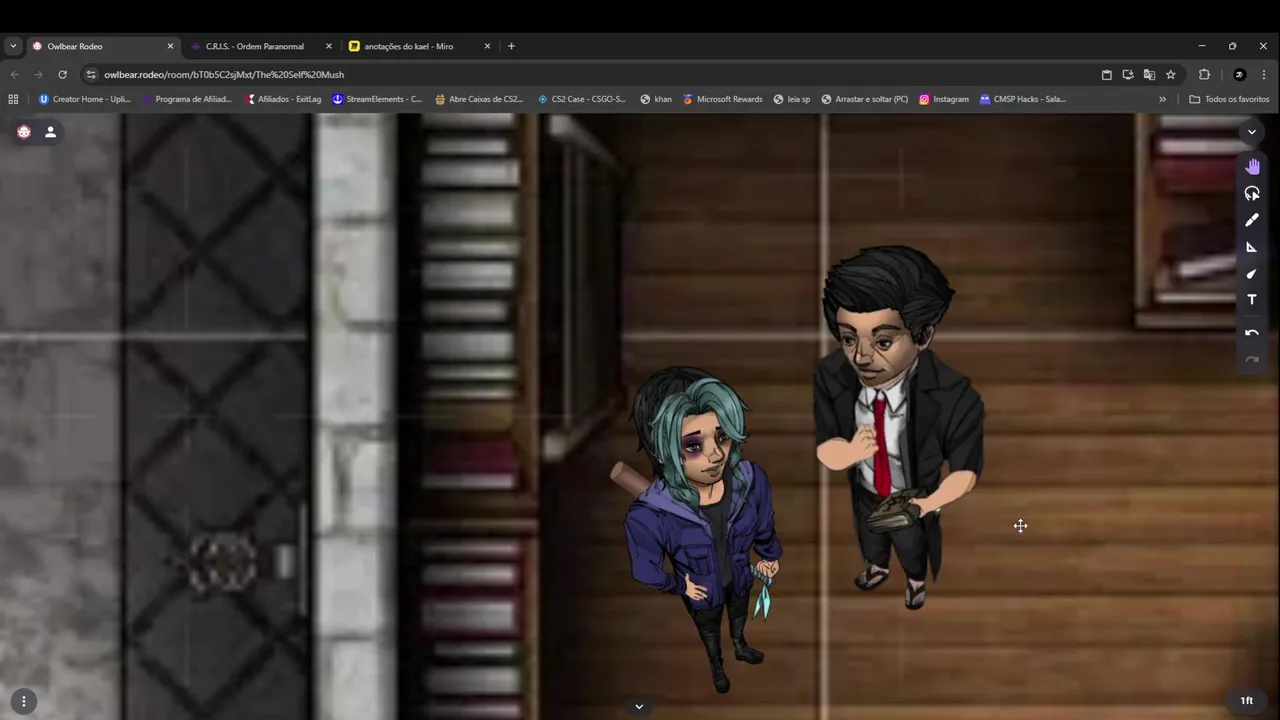
Task: Open Programa de Afiliad... bookmark
Action: [187, 99]
